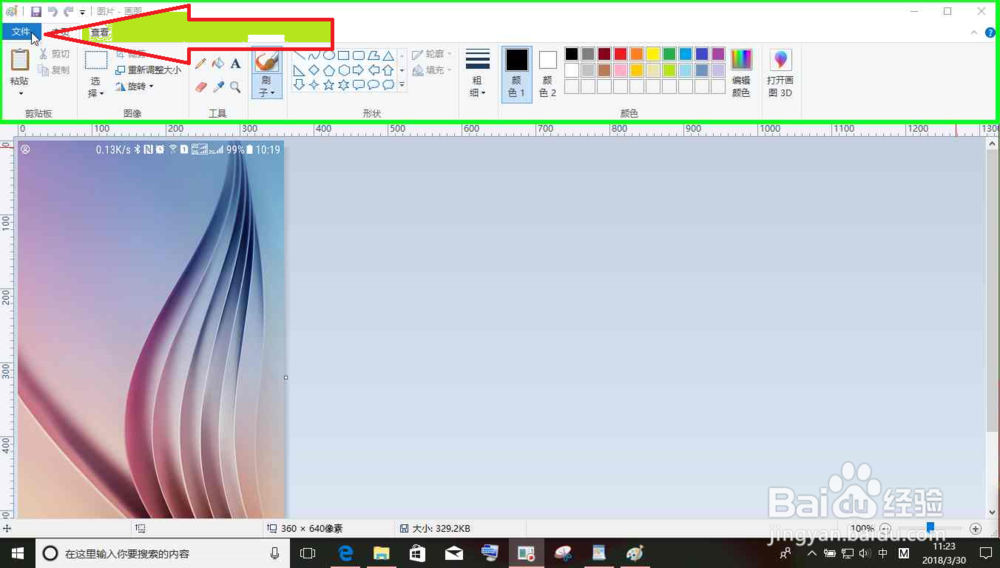Pick the pink color swatch

tap(621, 70)
